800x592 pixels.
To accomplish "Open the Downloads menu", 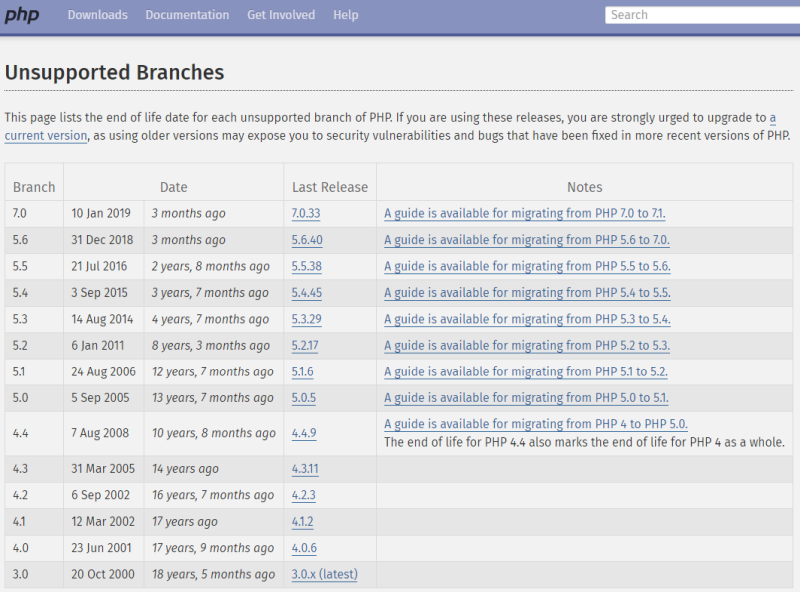I will 97,15.
